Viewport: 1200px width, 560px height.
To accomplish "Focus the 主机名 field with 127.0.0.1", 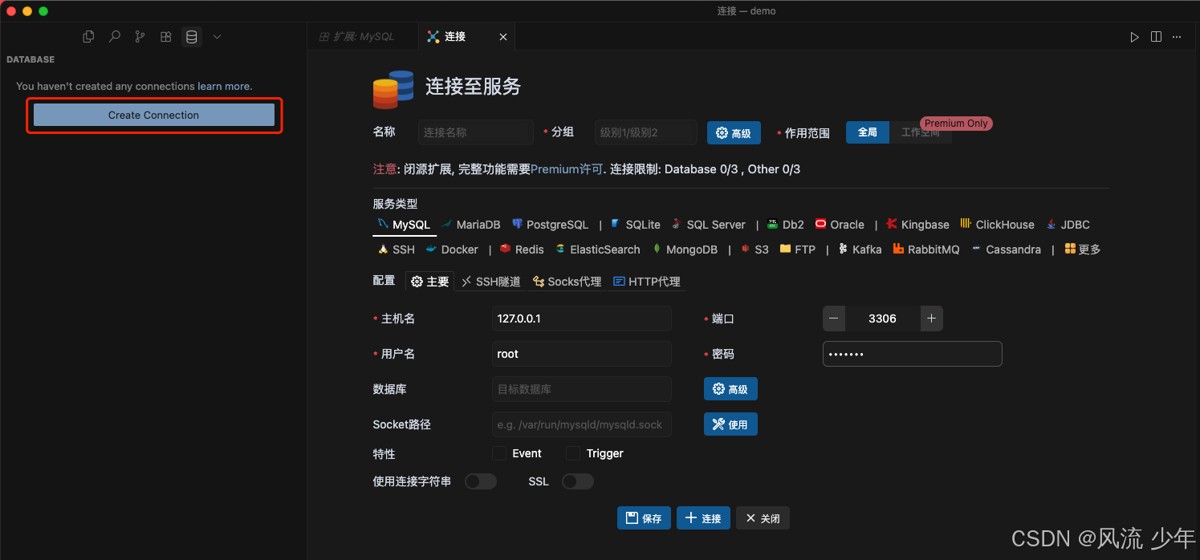I will (x=581, y=319).
